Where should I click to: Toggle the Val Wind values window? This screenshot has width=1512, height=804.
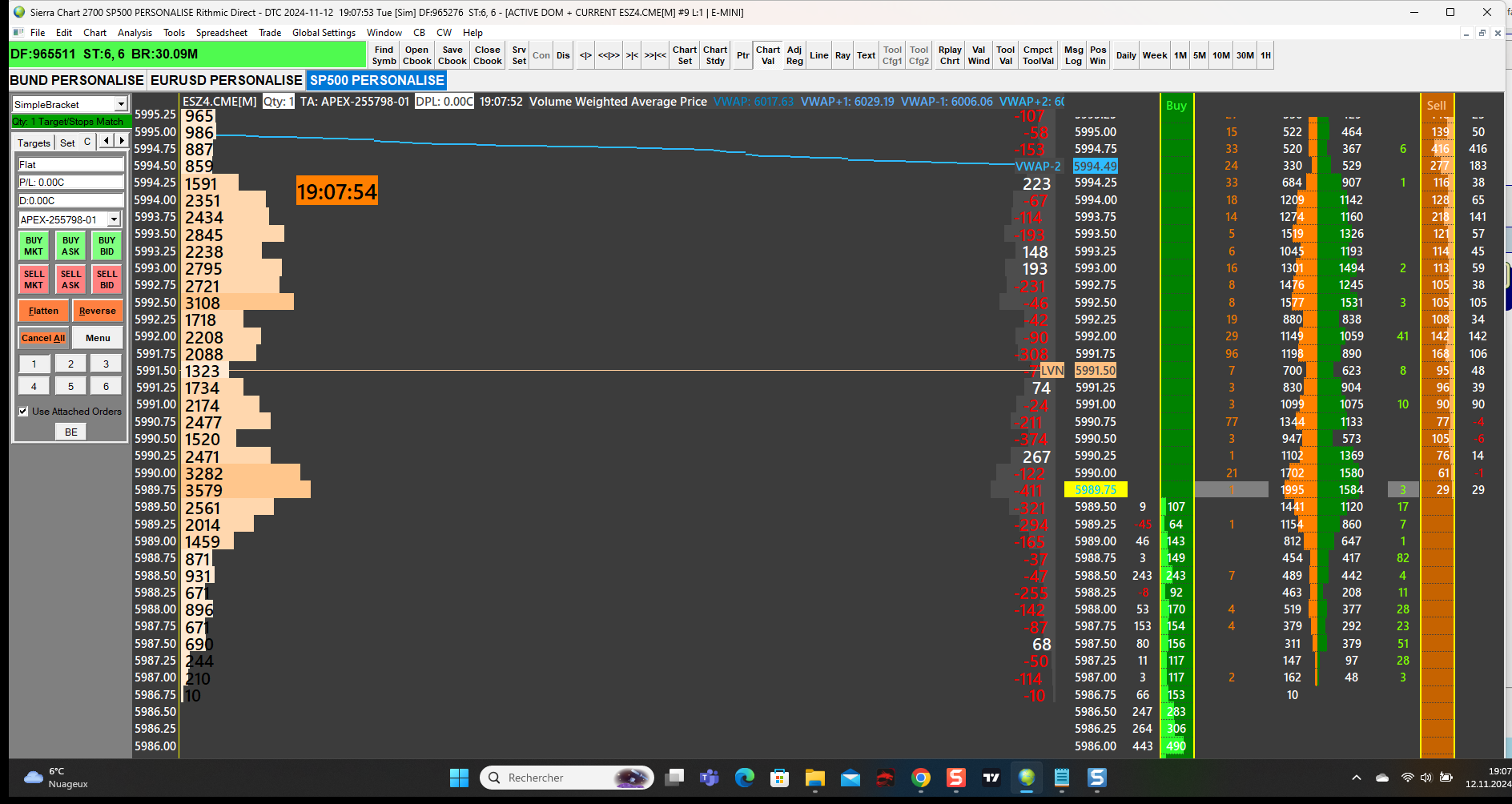[x=979, y=55]
